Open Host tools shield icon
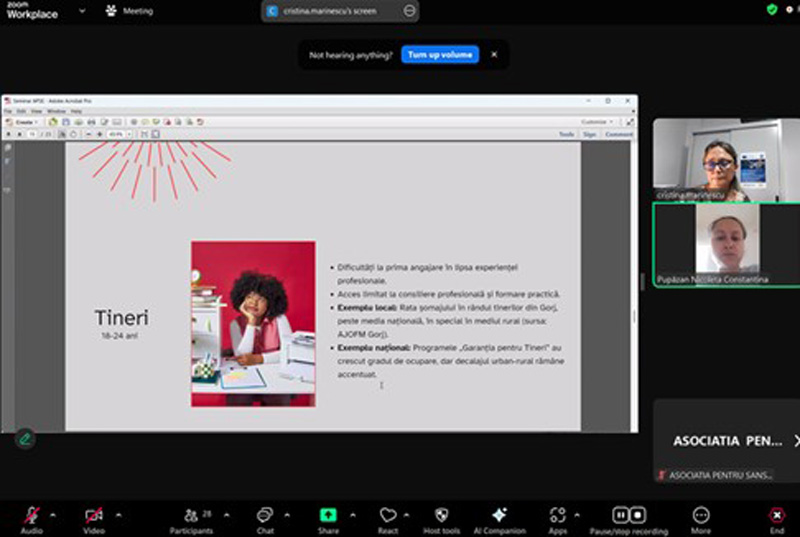The image size is (800, 537). 441,514
